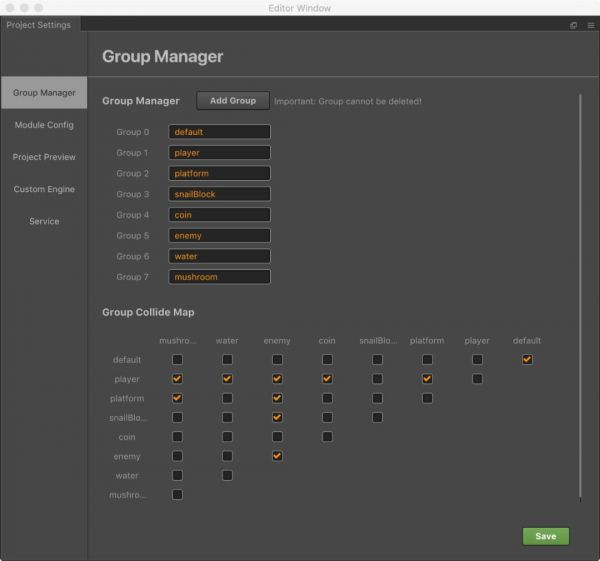Click the 'Important: Group cannot be deleted!' note
This screenshot has height=561, width=600.
348,101
